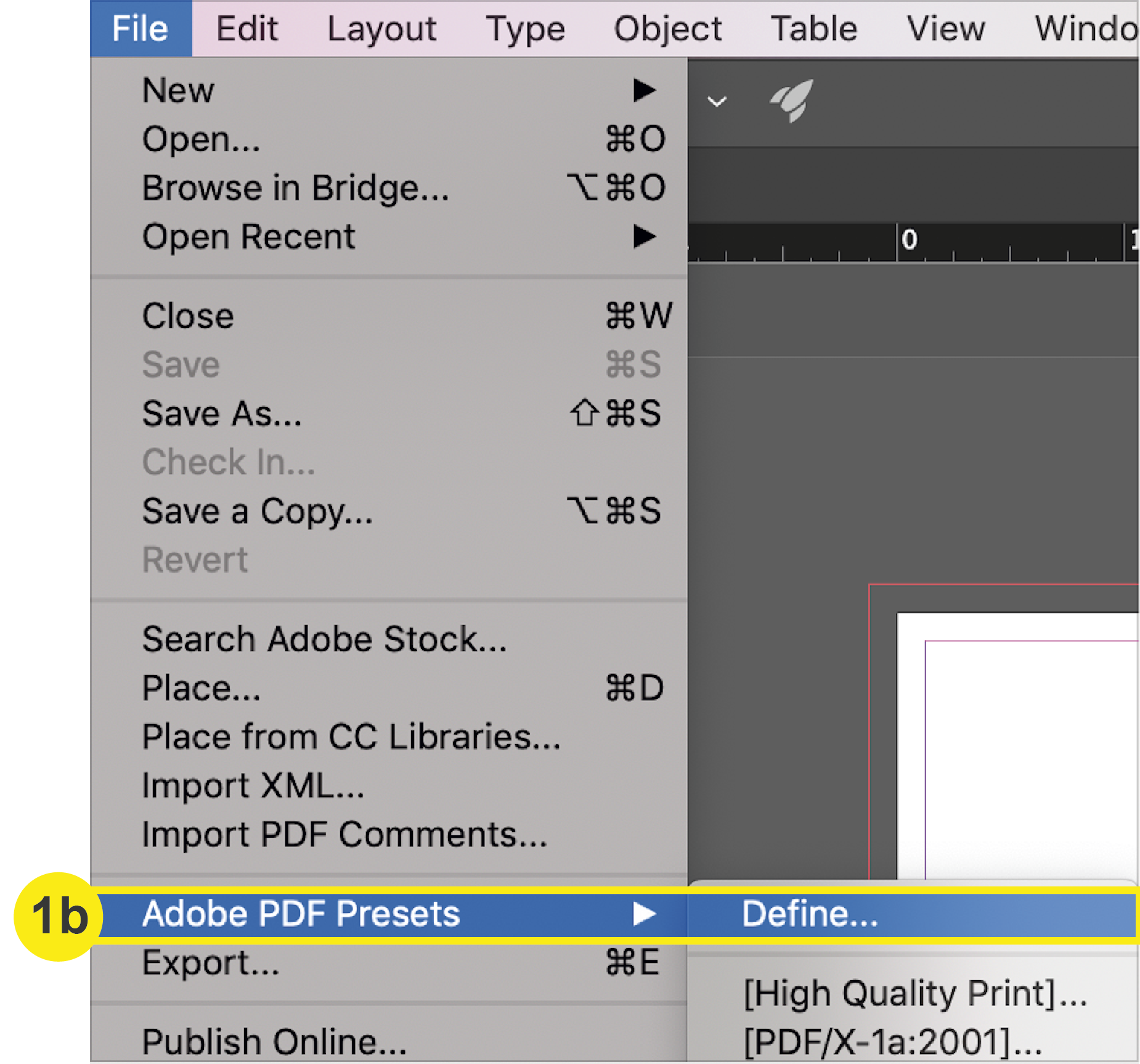Image resolution: width=1140 pixels, height=1064 pixels.
Task: Select Save a Copy... menu item
Action: [x=389, y=511]
